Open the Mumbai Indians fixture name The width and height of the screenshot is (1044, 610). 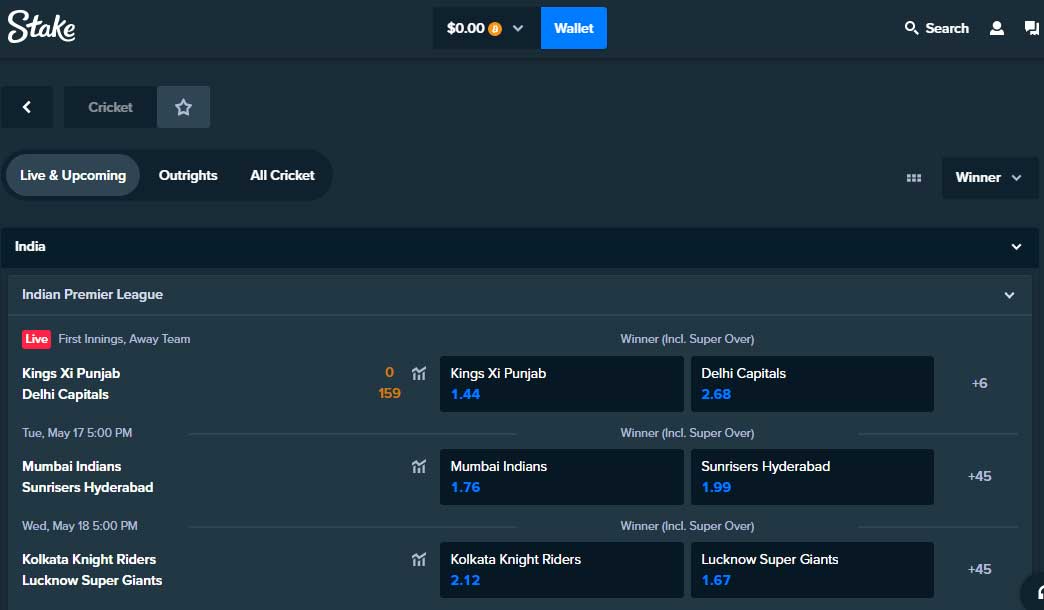(71, 466)
